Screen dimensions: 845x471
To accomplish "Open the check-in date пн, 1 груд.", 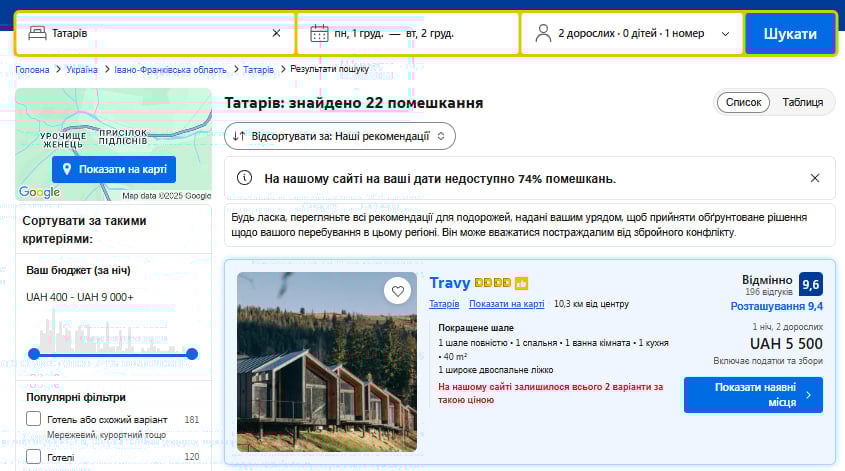I will [358, 33].
